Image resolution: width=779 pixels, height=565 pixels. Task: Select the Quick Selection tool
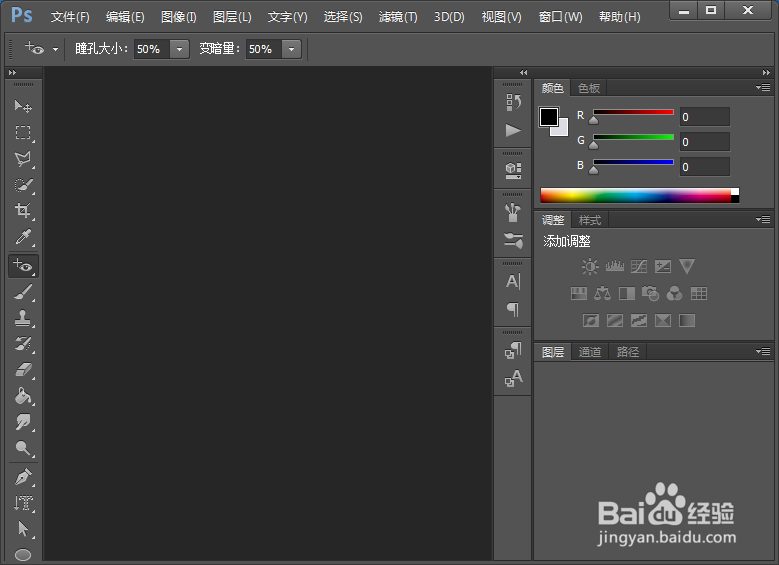click(23, 185)
